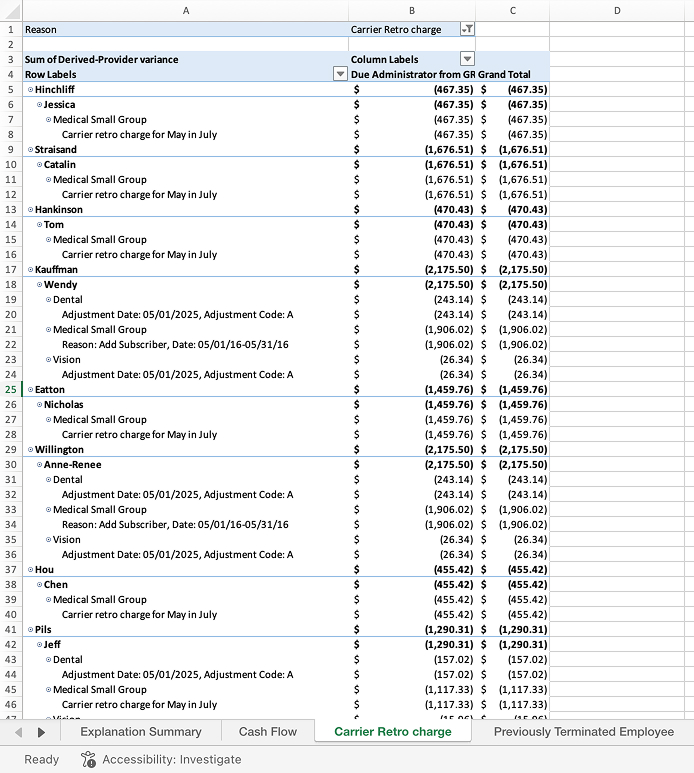The height and width of the screenshot is (773, 694).
Task: Click the next sheet navigation arrow
Action: click(x=41, y=732)
